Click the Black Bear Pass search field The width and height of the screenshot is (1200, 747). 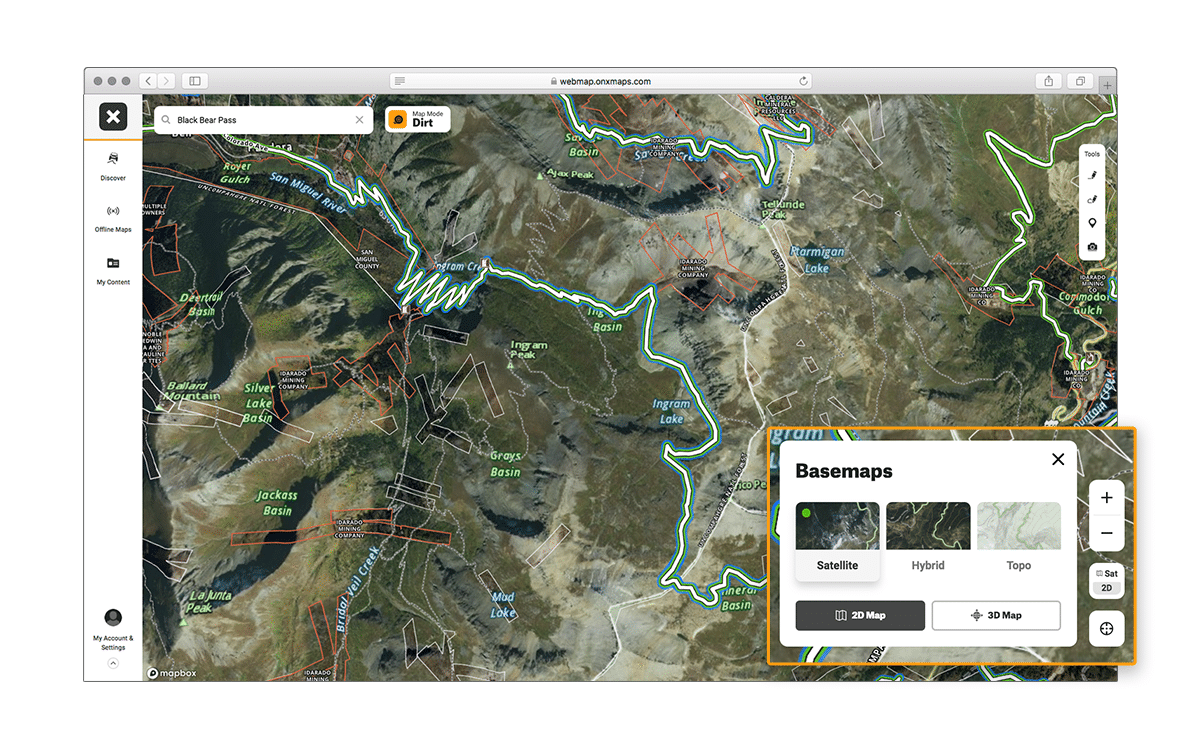coord(260,120)
